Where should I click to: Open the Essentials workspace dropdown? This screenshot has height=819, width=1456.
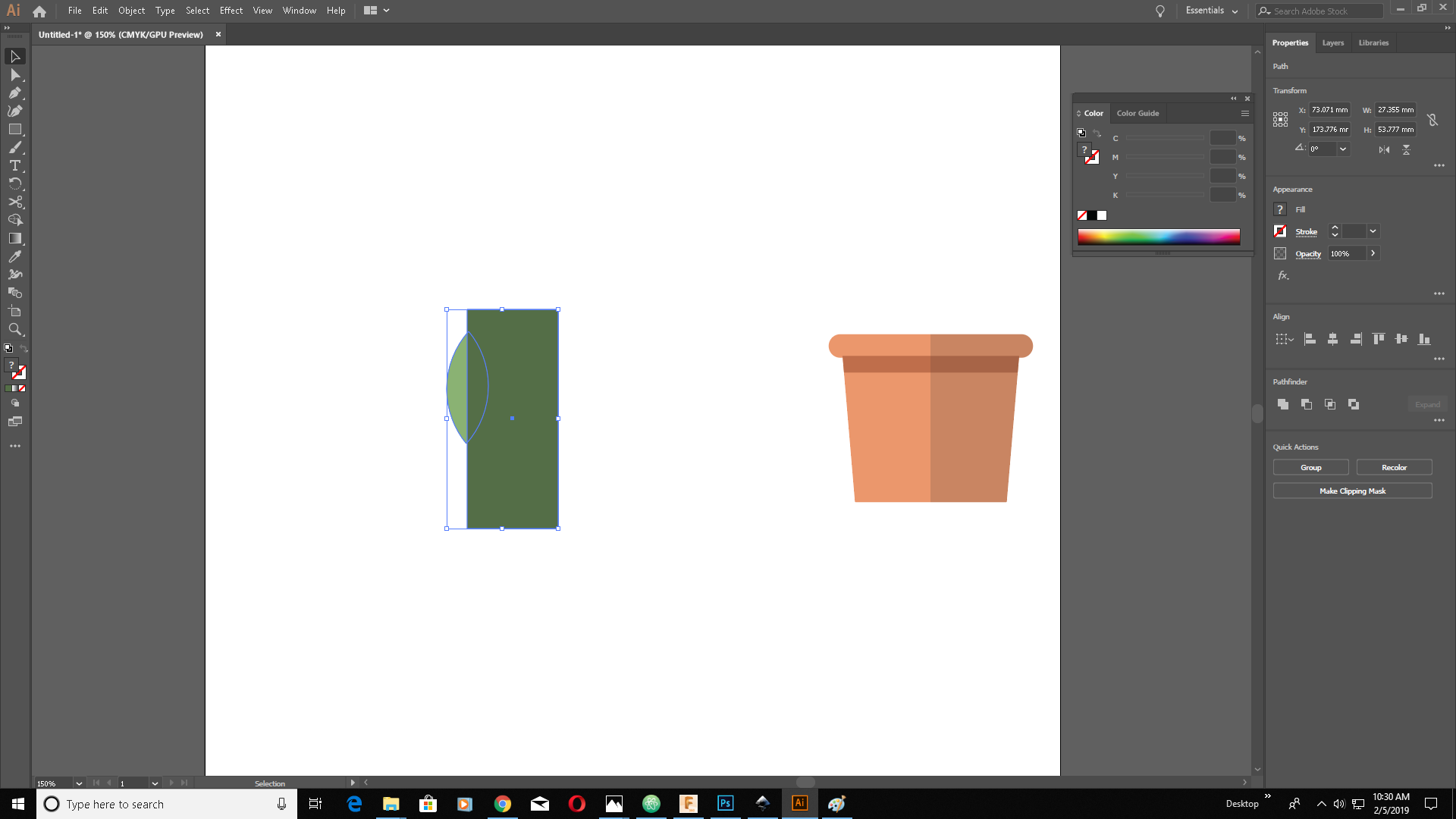point(1212,11)
